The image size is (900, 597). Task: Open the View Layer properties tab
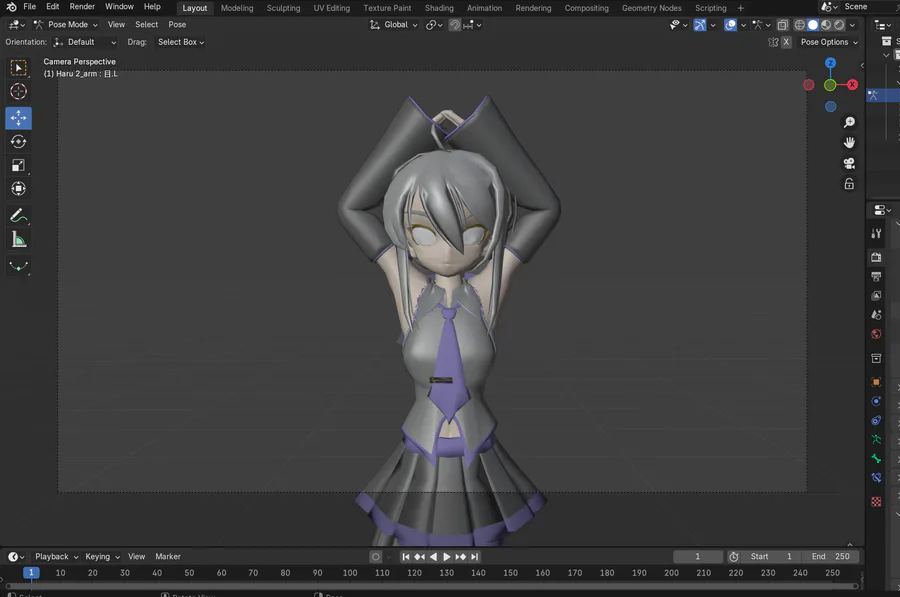876,296
